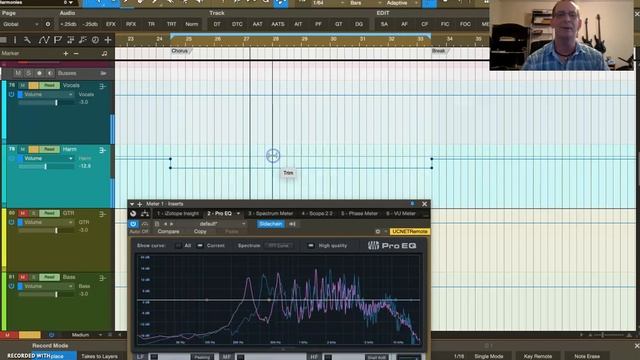Click the preset file icon in Pro EQ header
Screen dimensions: 640x360
click(x=157, y=224)
